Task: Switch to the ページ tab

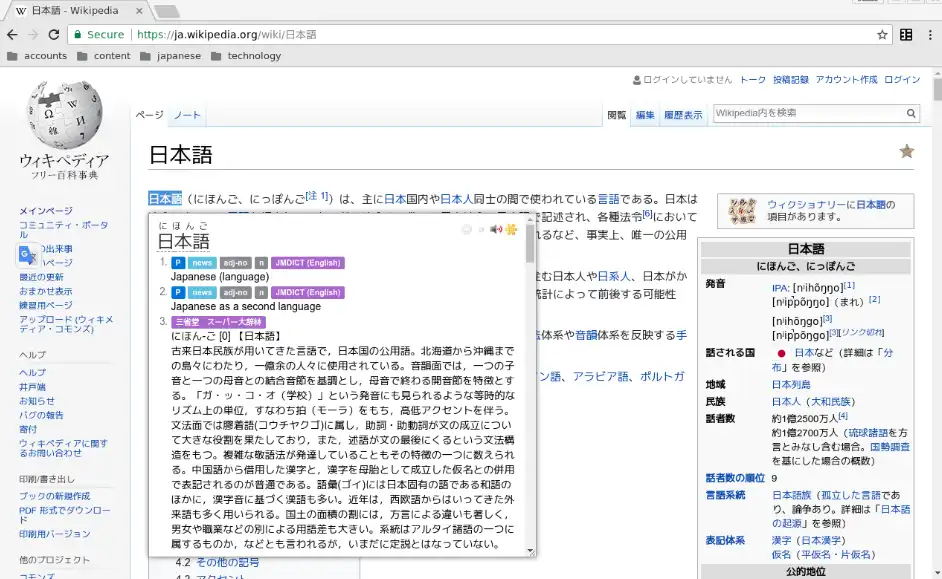Action: point(150,115)
